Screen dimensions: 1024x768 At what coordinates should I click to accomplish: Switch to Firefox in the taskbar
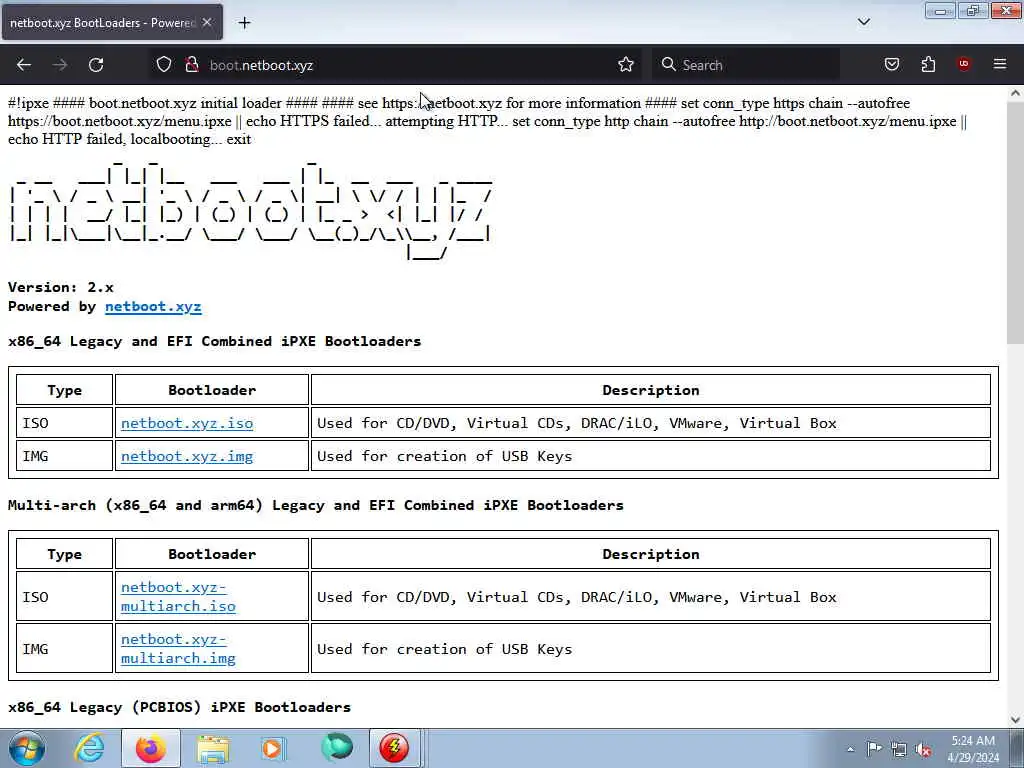pyautogui.click(x=151, y=748)
